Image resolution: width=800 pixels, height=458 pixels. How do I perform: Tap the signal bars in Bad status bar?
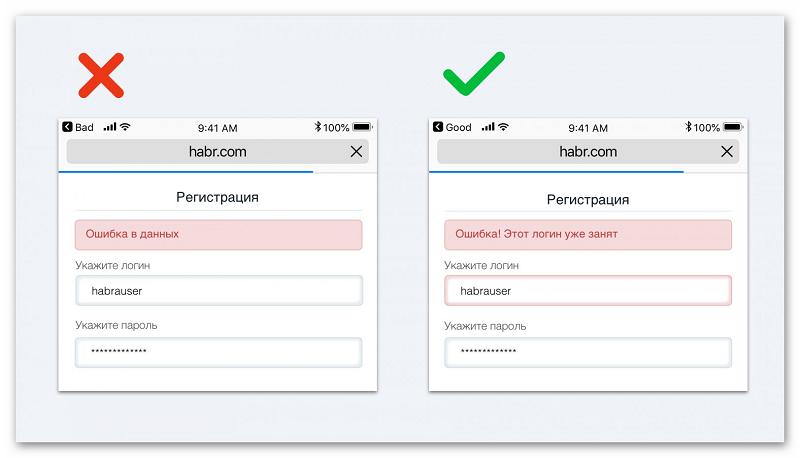110,126
